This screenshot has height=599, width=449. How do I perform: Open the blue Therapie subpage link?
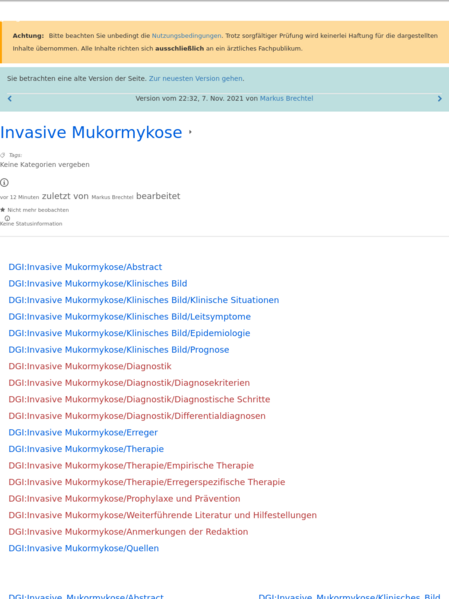point(86,449)
